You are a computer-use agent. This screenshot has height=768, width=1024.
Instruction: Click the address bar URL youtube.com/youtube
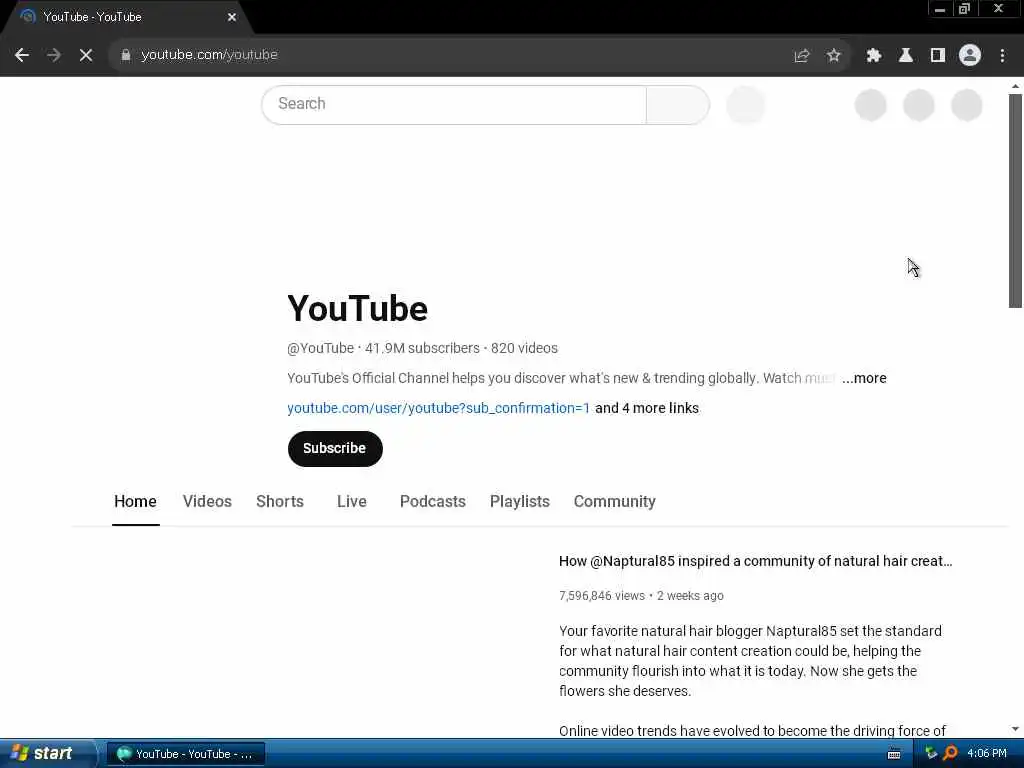tap(210, 55)
